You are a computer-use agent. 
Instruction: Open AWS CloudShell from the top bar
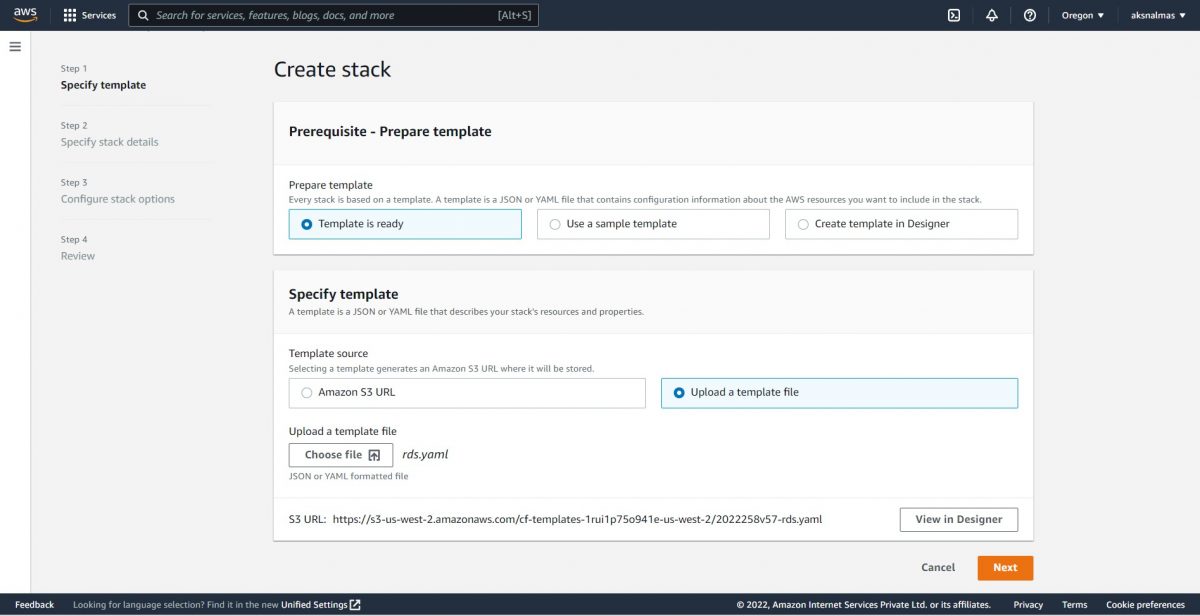coord(952,15)
